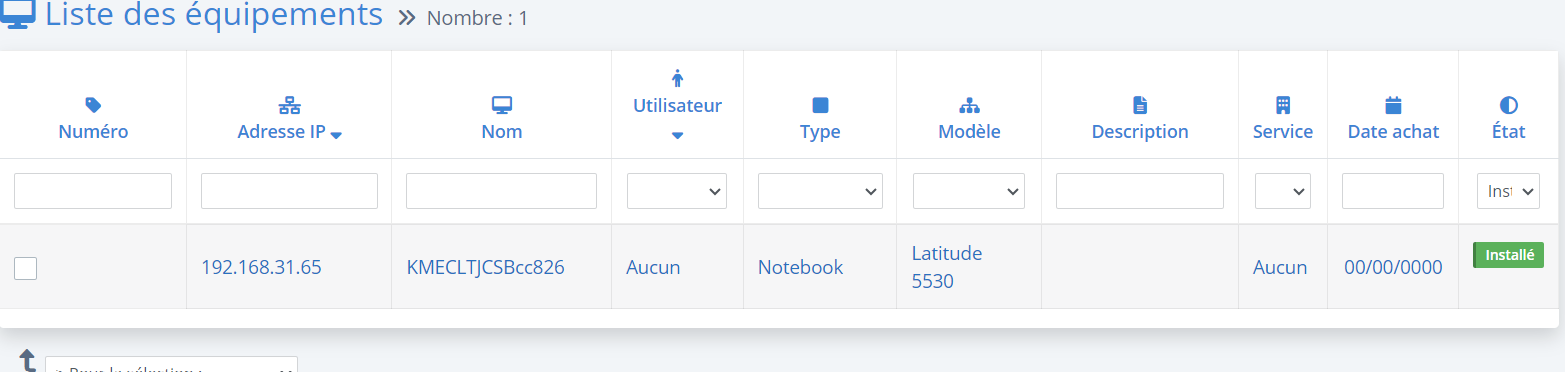This screenshot has height=372, width=1565.
Task: Open equipment link KMECLTJCSBcc826
Action: pyautogui.click(x=486, y=267)
